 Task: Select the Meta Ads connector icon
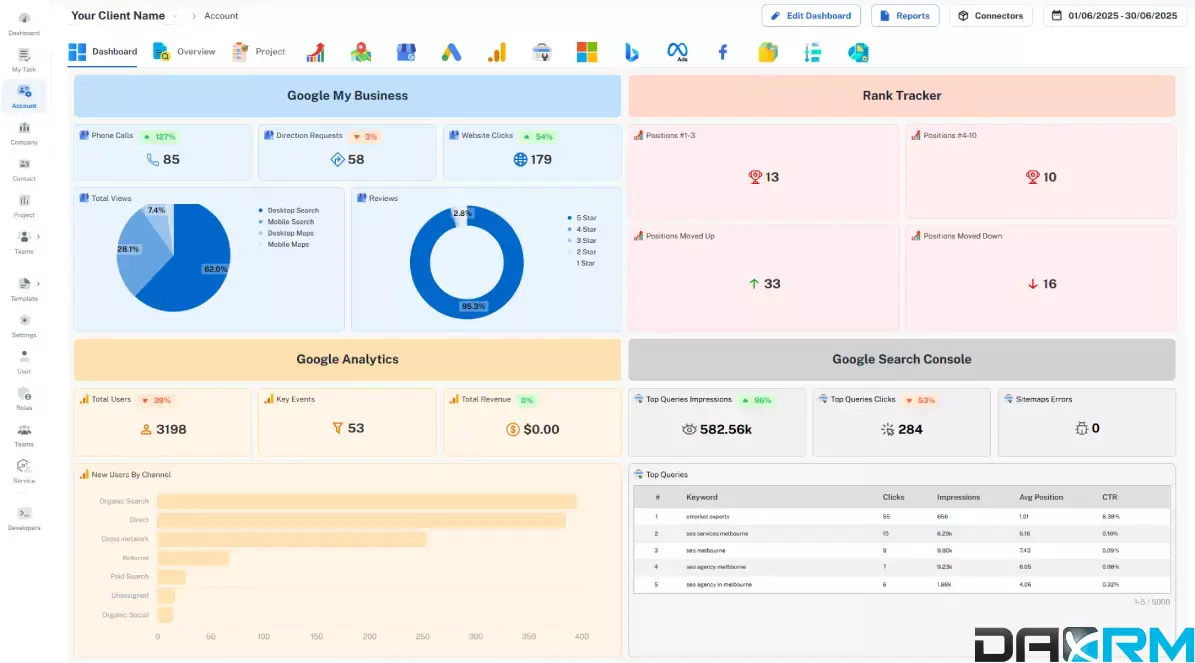[x=677, y=51]
